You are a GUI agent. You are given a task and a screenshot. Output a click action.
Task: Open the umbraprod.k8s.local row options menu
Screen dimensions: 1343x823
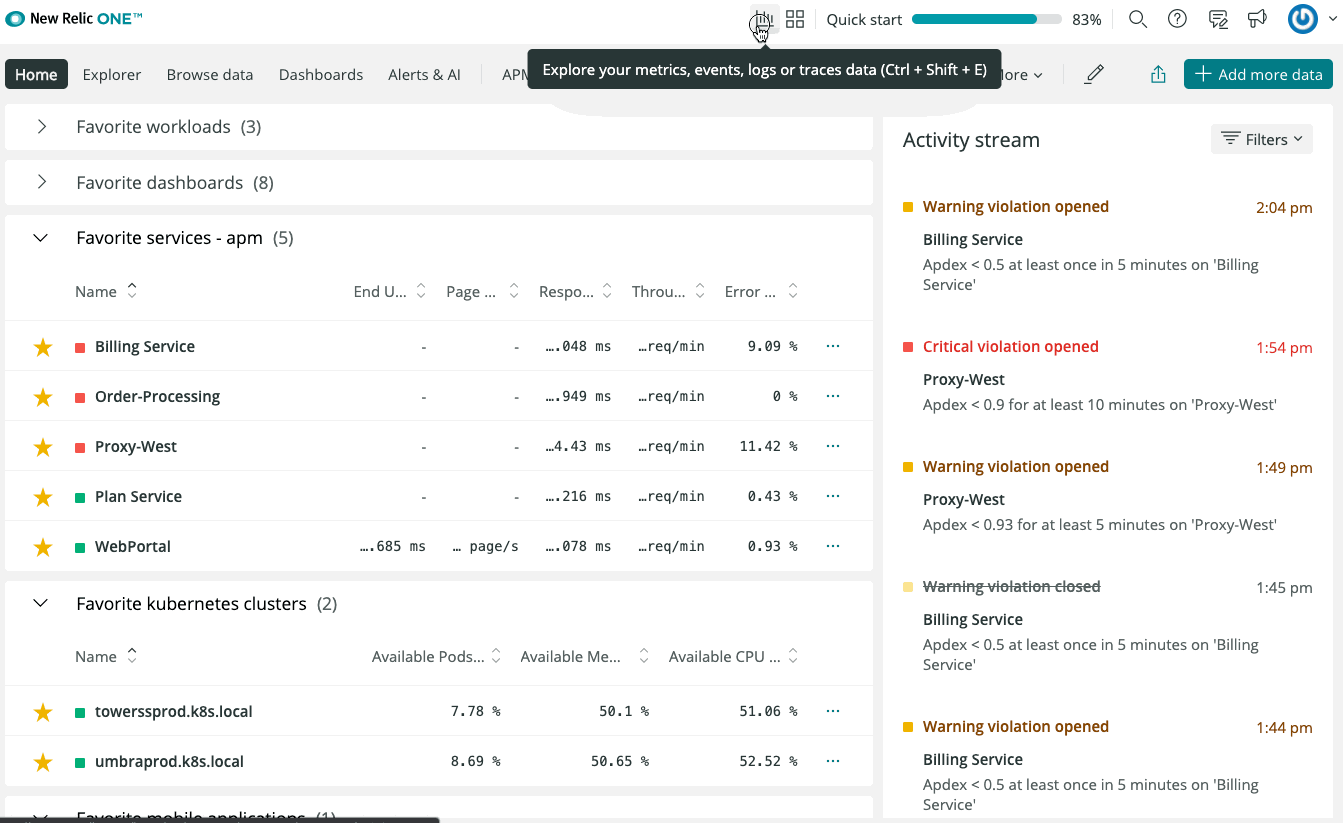[833, 761]
